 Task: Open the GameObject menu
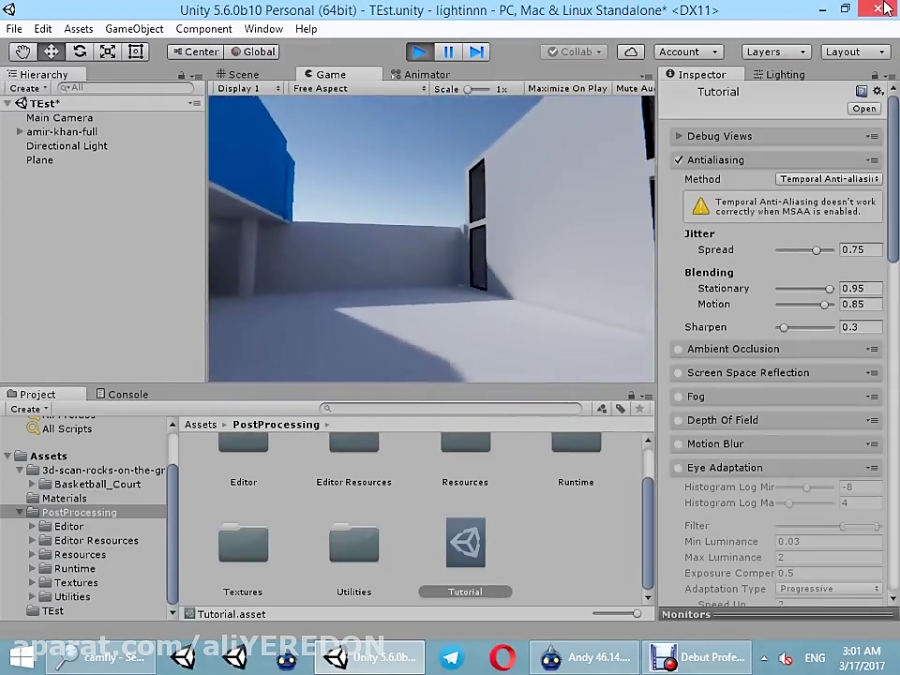[x=134, y=28]
